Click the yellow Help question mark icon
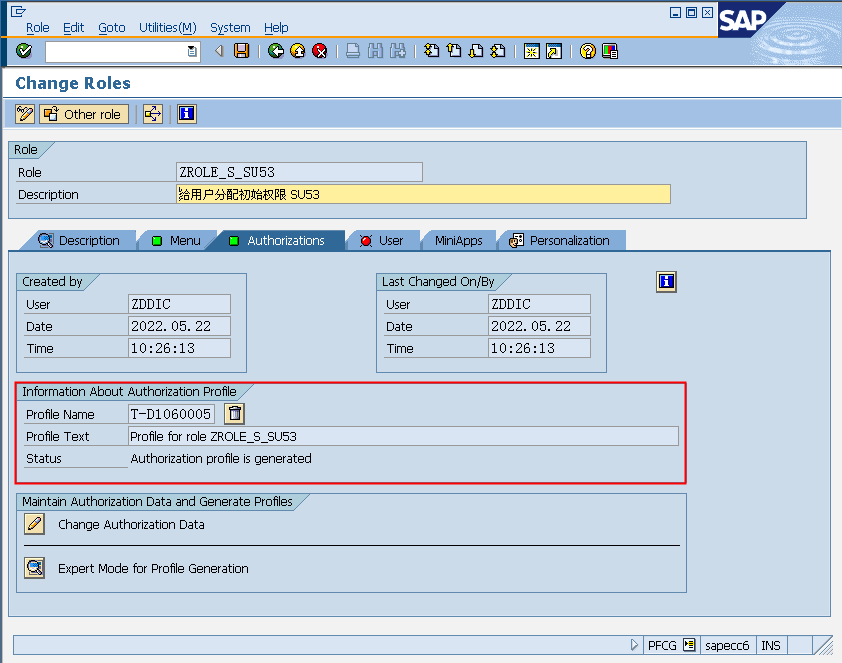842x663 pixels. point(587,51)
